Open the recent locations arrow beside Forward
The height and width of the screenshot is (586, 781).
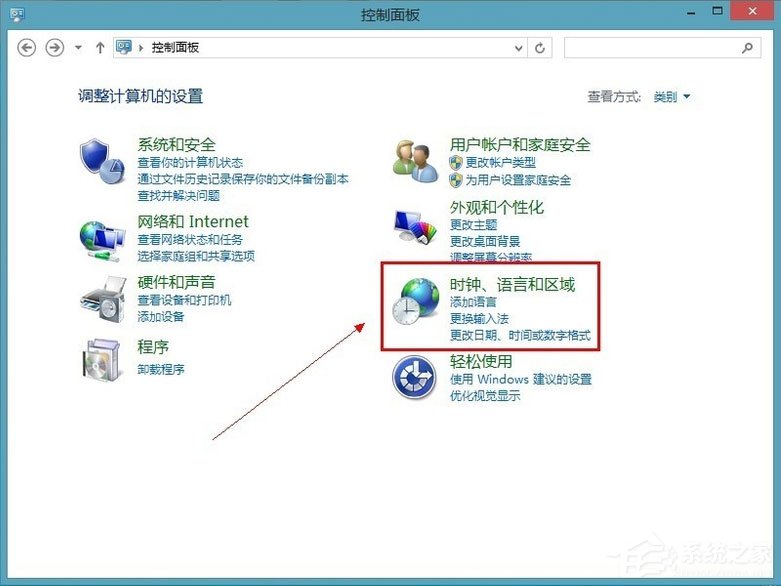pyautogui.click(x=78, y=47)
